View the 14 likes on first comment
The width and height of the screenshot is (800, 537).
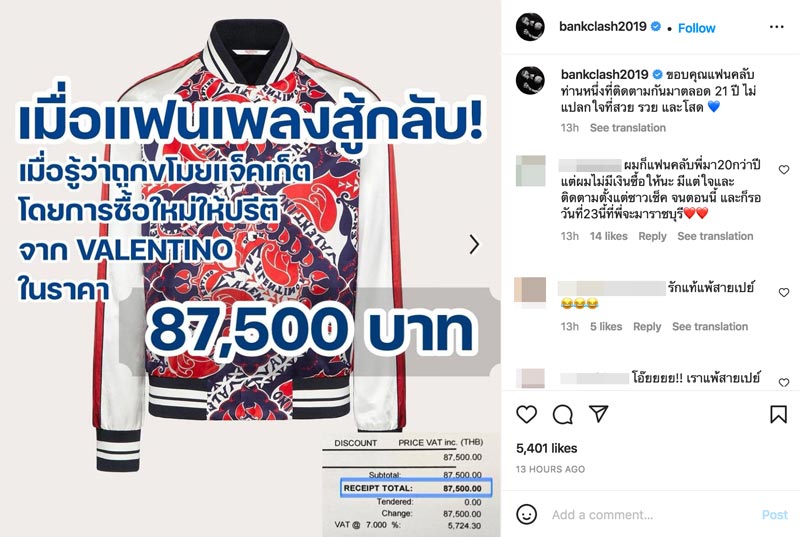(608, 236)
